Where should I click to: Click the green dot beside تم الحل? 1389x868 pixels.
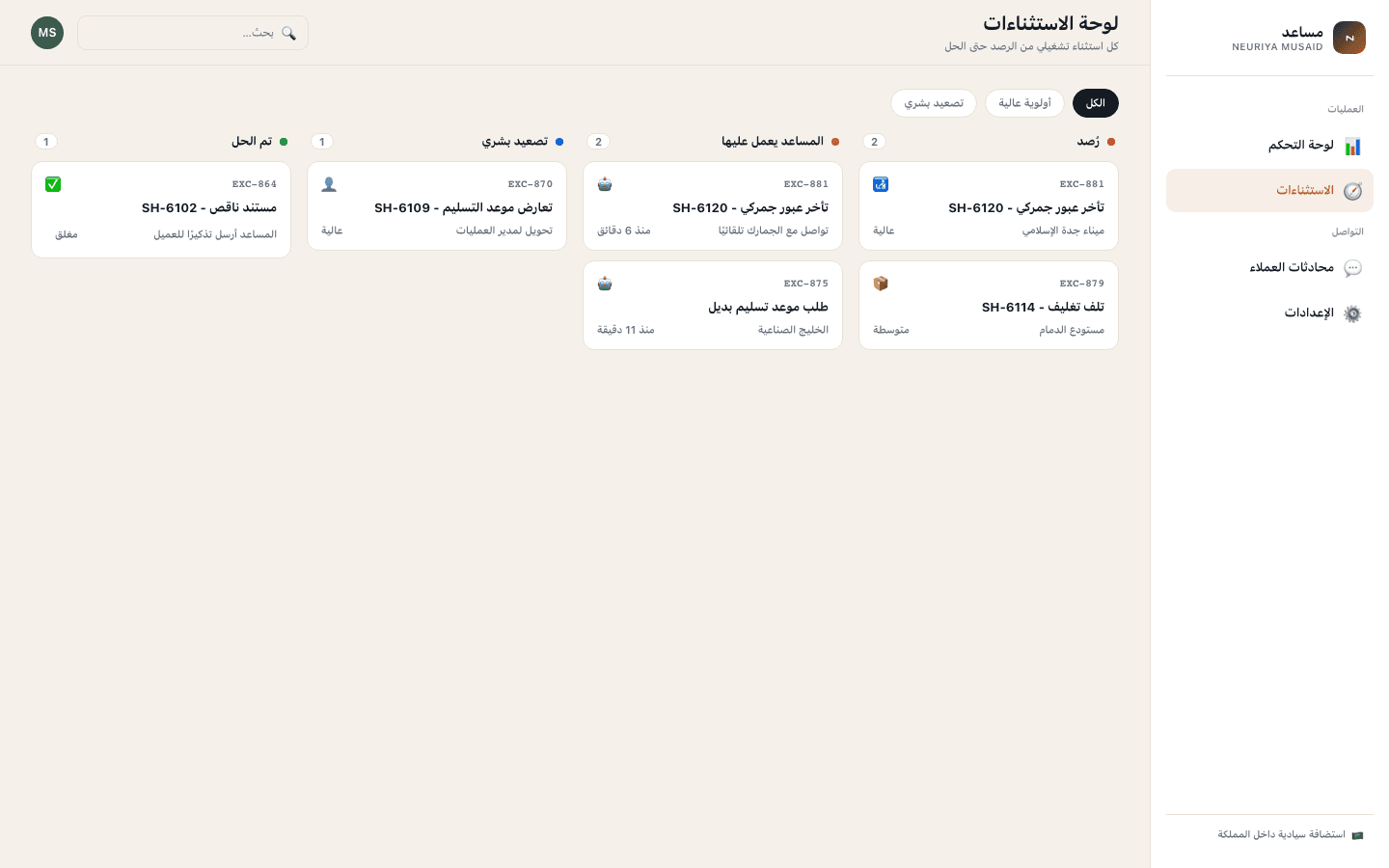tap(284, 142)
